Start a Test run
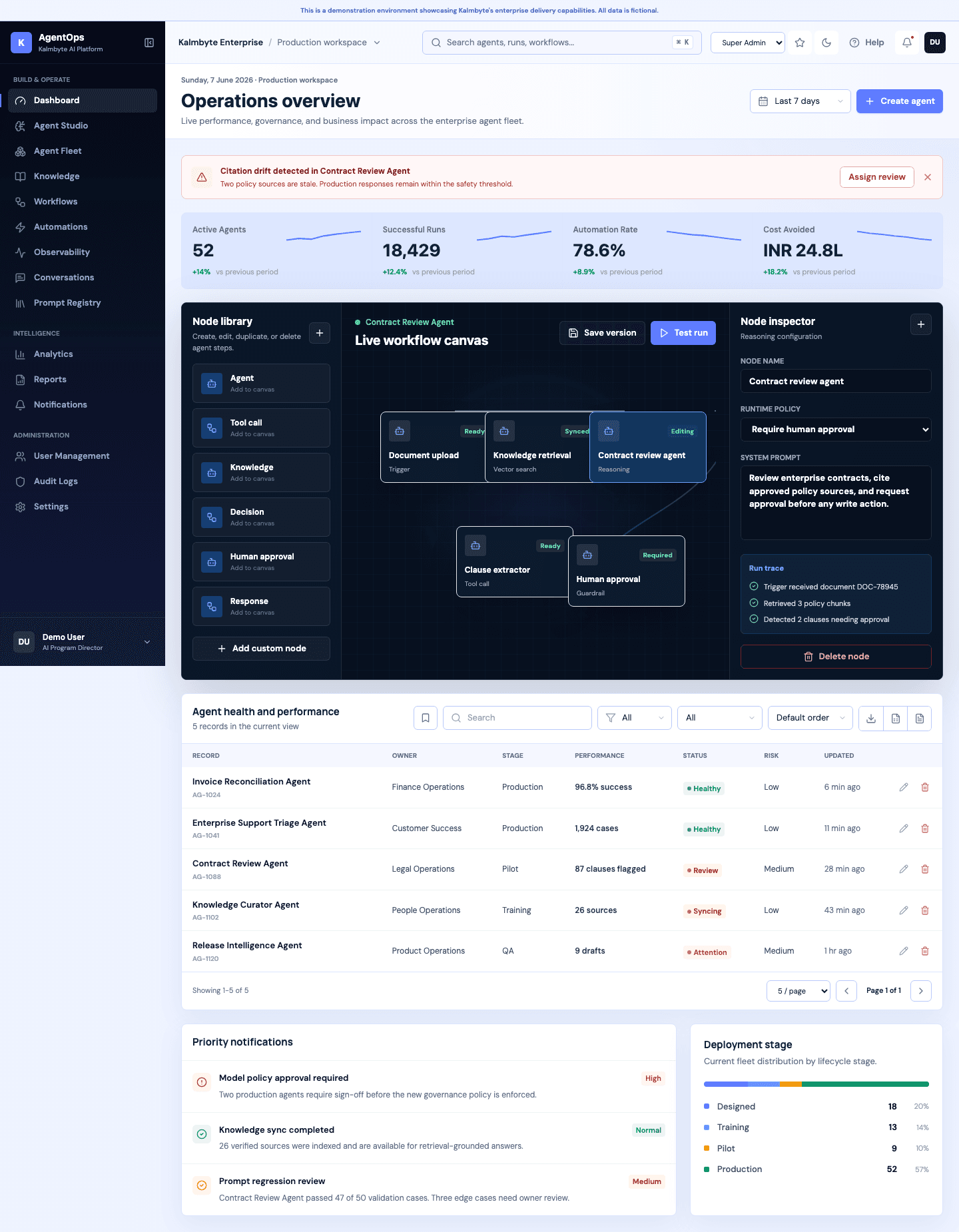This screenshot has width=959, height=1232. pos(683,333)
